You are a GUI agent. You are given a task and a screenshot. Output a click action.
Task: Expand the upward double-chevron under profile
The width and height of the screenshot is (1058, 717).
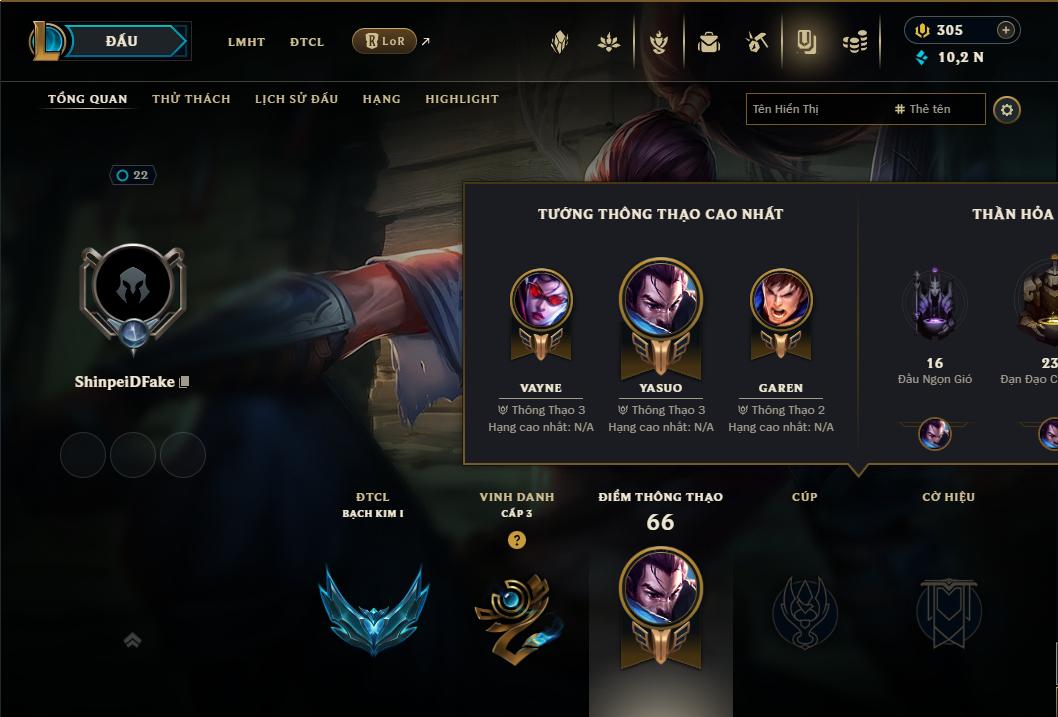(132, 640)
